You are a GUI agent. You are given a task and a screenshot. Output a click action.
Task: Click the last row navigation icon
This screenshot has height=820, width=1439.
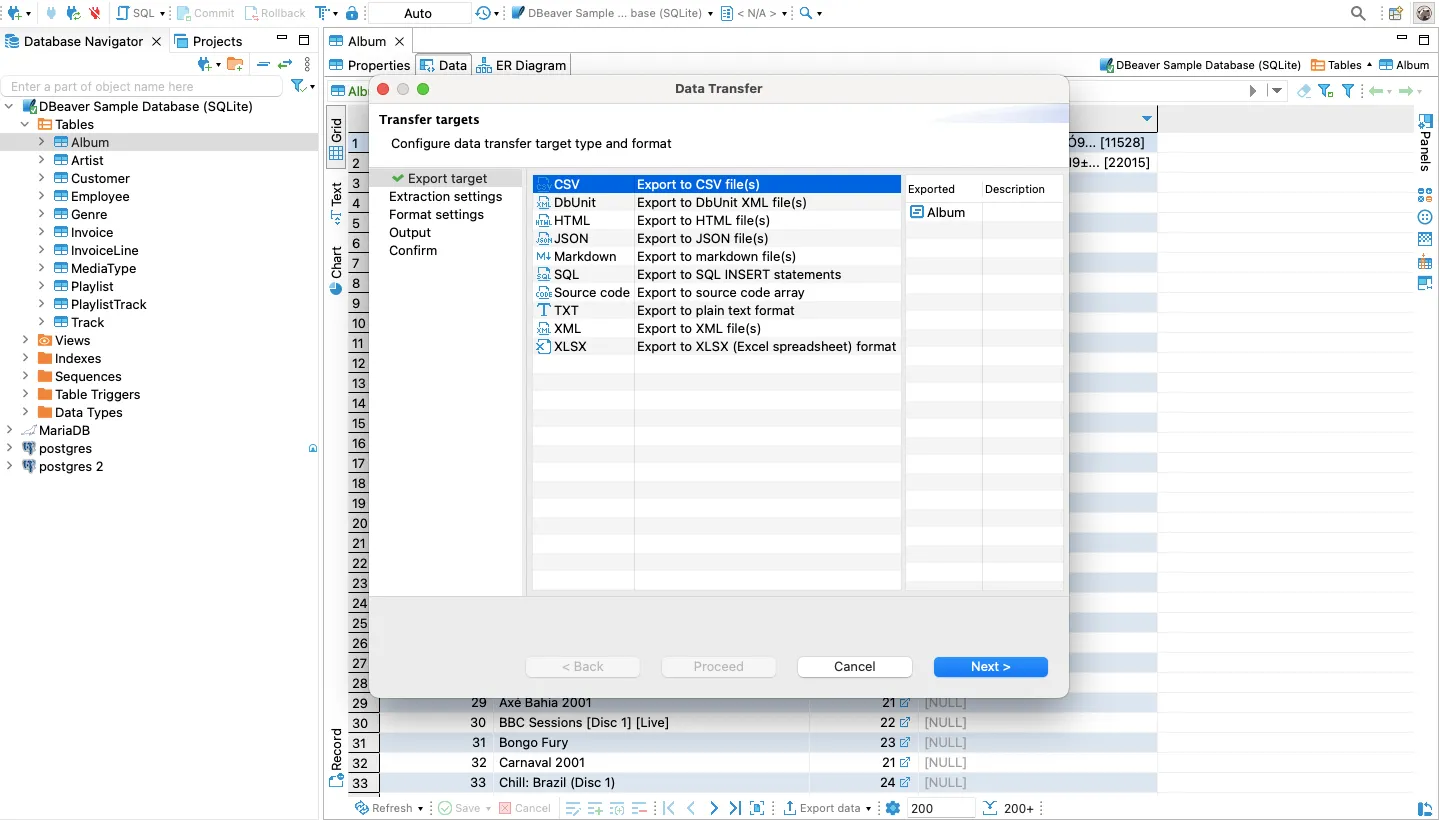pyautogui.click(x=735, y=808)
